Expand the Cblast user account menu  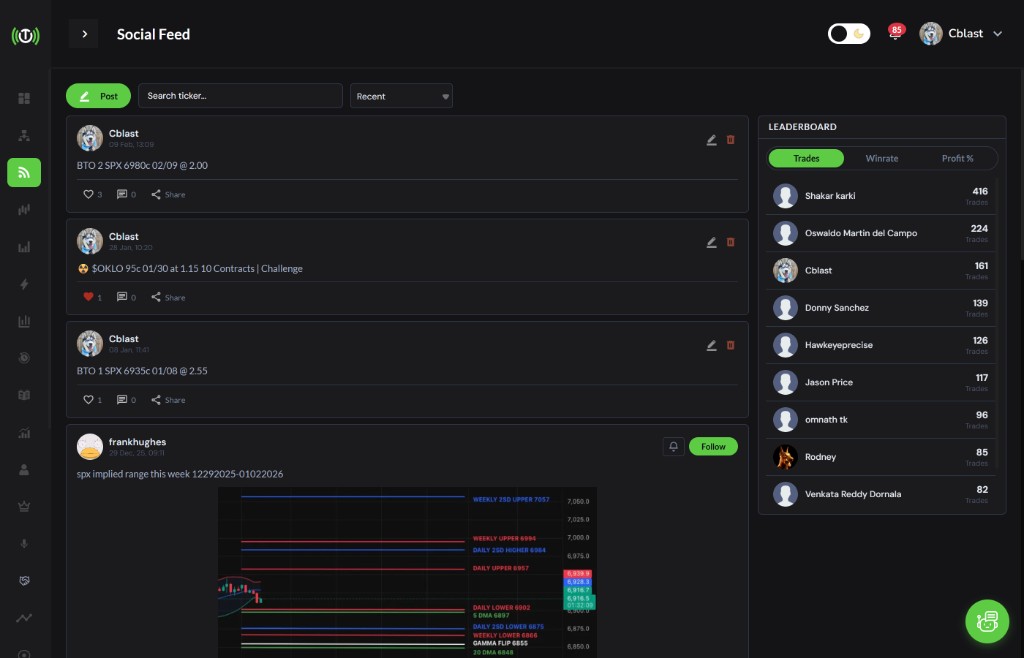tap(961, 34)
